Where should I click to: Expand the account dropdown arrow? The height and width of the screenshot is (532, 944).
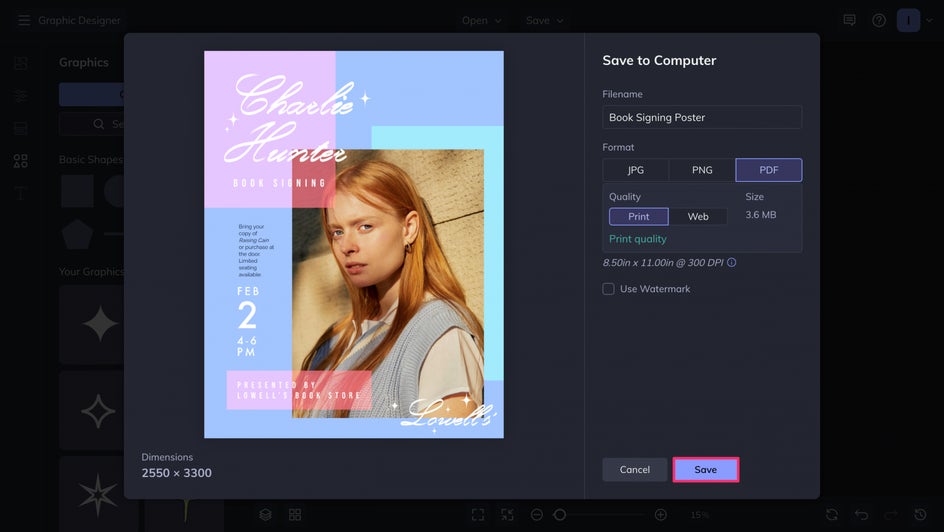pos(930,20)
